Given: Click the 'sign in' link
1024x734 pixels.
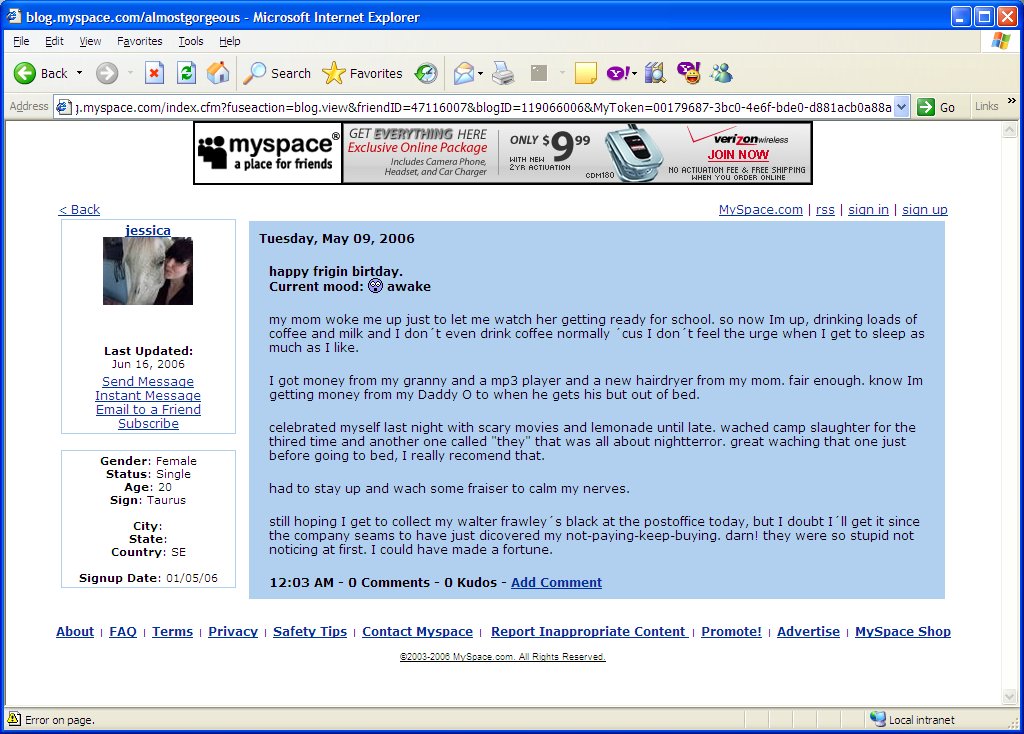Looking at the screenshot, I should click(x=869, y=210).
